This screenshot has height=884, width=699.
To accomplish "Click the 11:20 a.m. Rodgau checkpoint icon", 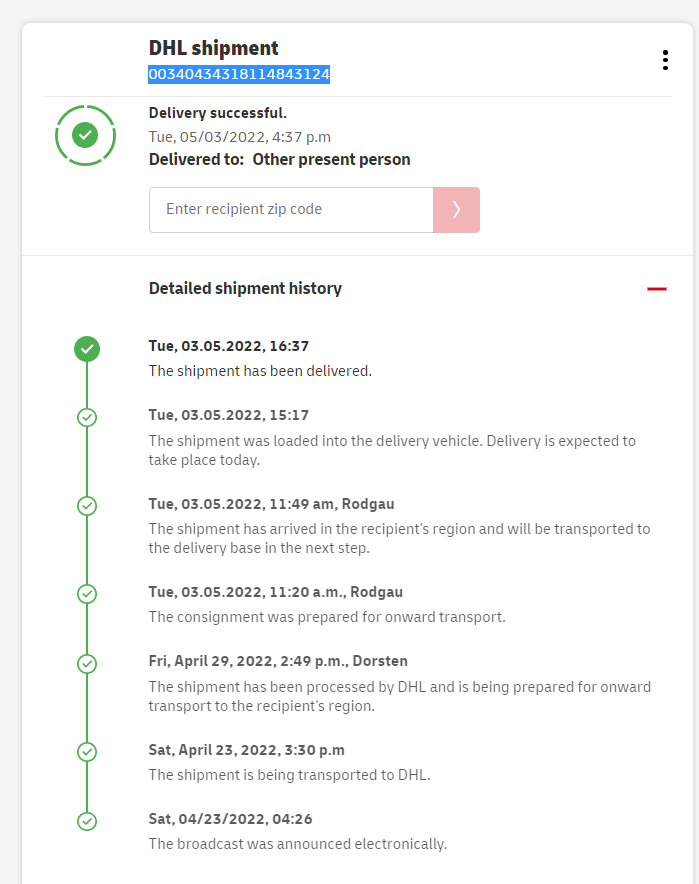I will (87, 594).
